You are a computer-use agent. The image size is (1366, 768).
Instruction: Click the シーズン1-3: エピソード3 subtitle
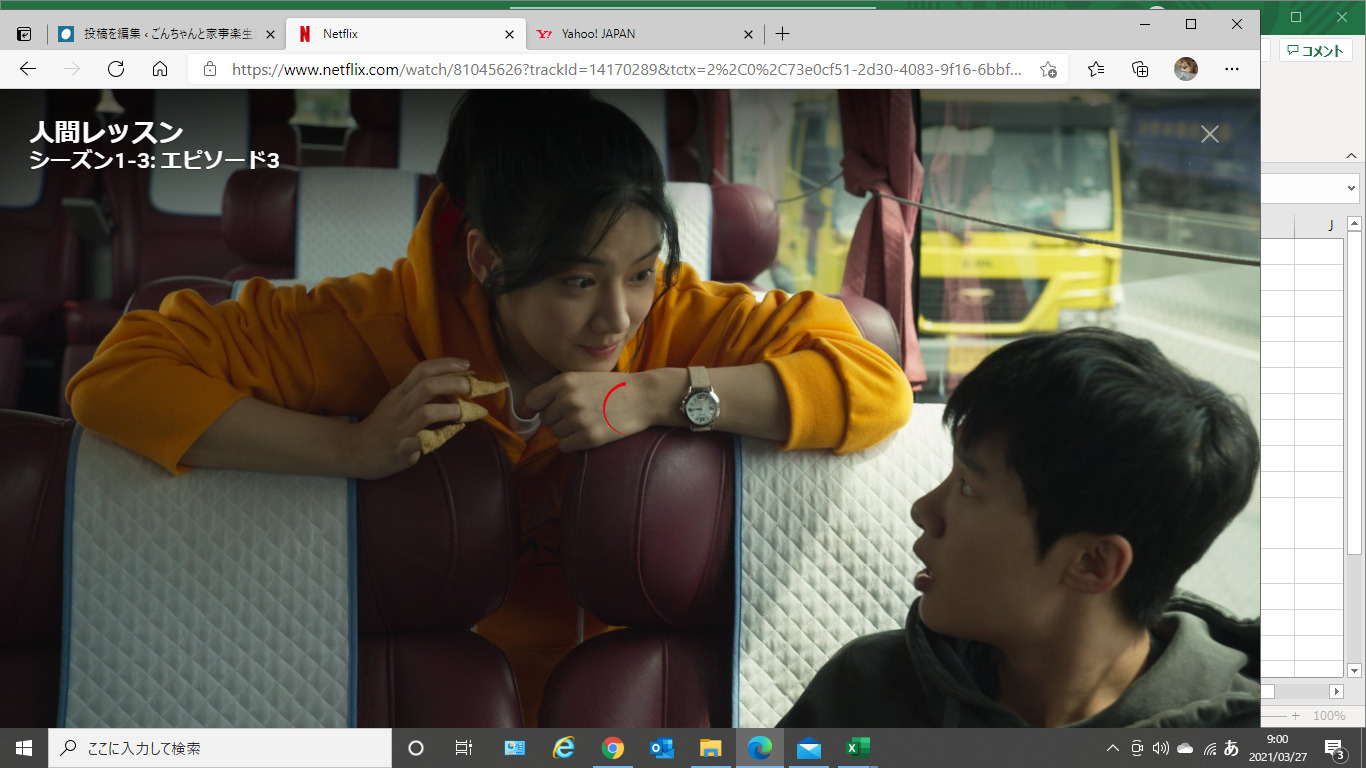pos(155,160)
